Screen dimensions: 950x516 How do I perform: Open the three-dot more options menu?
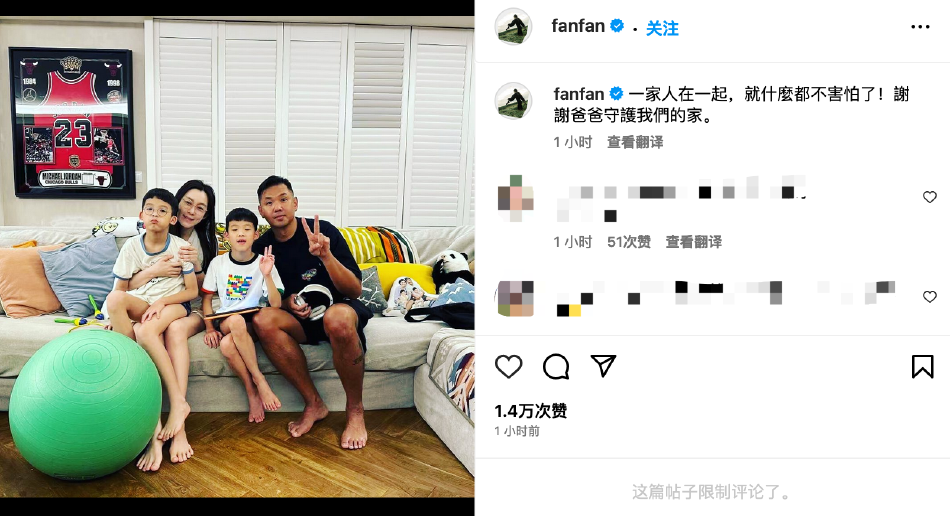click(x=920, y=27)
